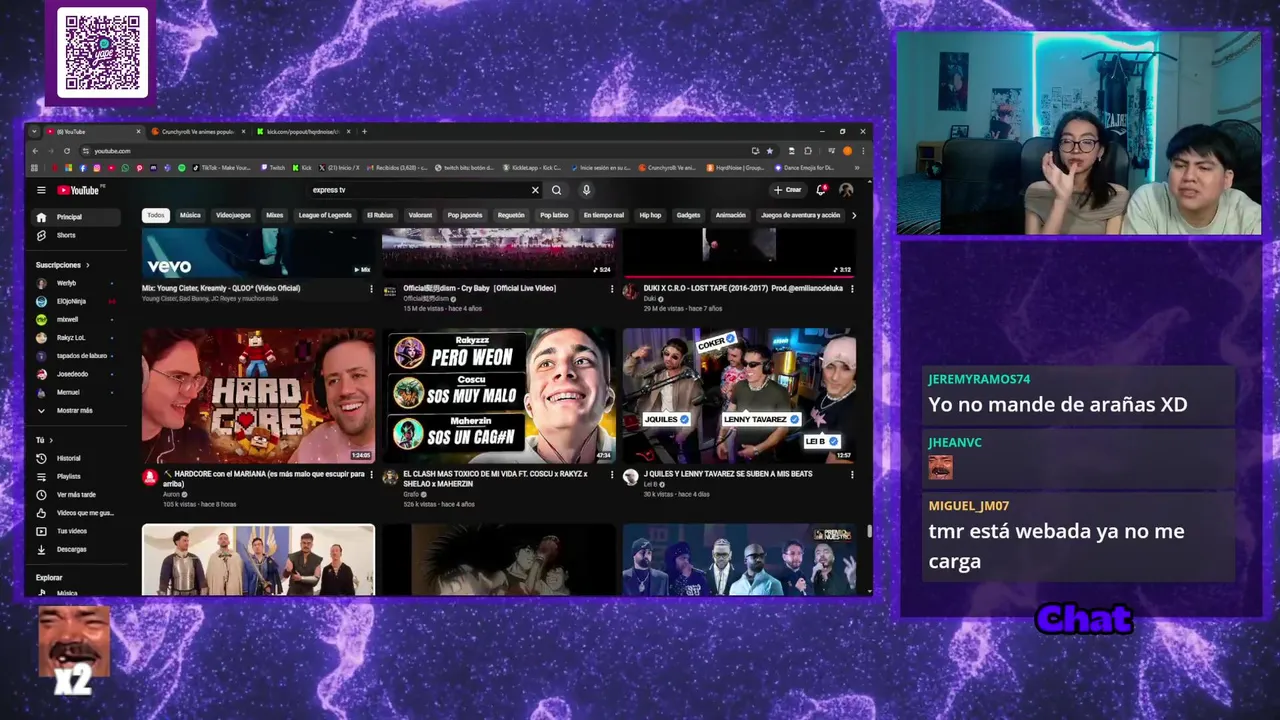Open Principal in the sidebar
Viewport: 1280px width, 720px height.
click(x=77, y=217)
